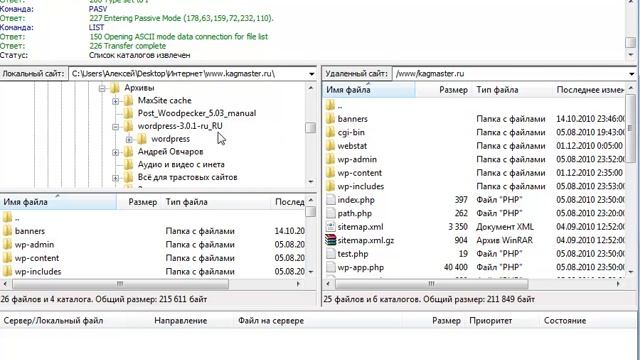Select the remote wp-admin folder icon
The width and height of the screenshot is (640, 360).
pyautogui.click(x=330, y=159)
